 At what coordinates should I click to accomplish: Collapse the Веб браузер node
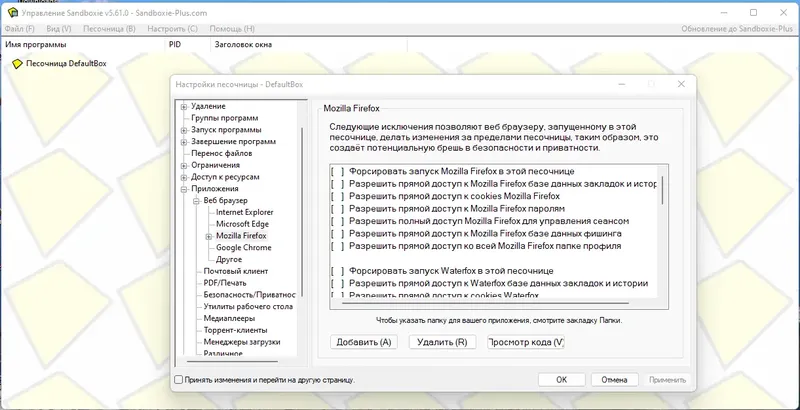coord(196,201)
